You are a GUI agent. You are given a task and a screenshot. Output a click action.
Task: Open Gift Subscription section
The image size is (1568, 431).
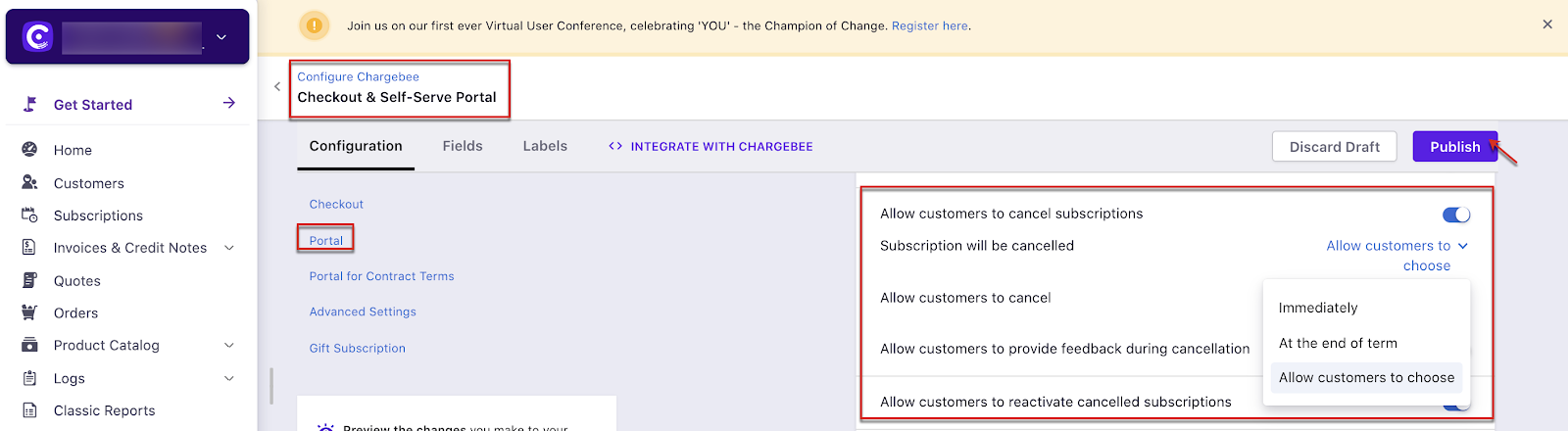pyautogui.click(x=357, y=348)
